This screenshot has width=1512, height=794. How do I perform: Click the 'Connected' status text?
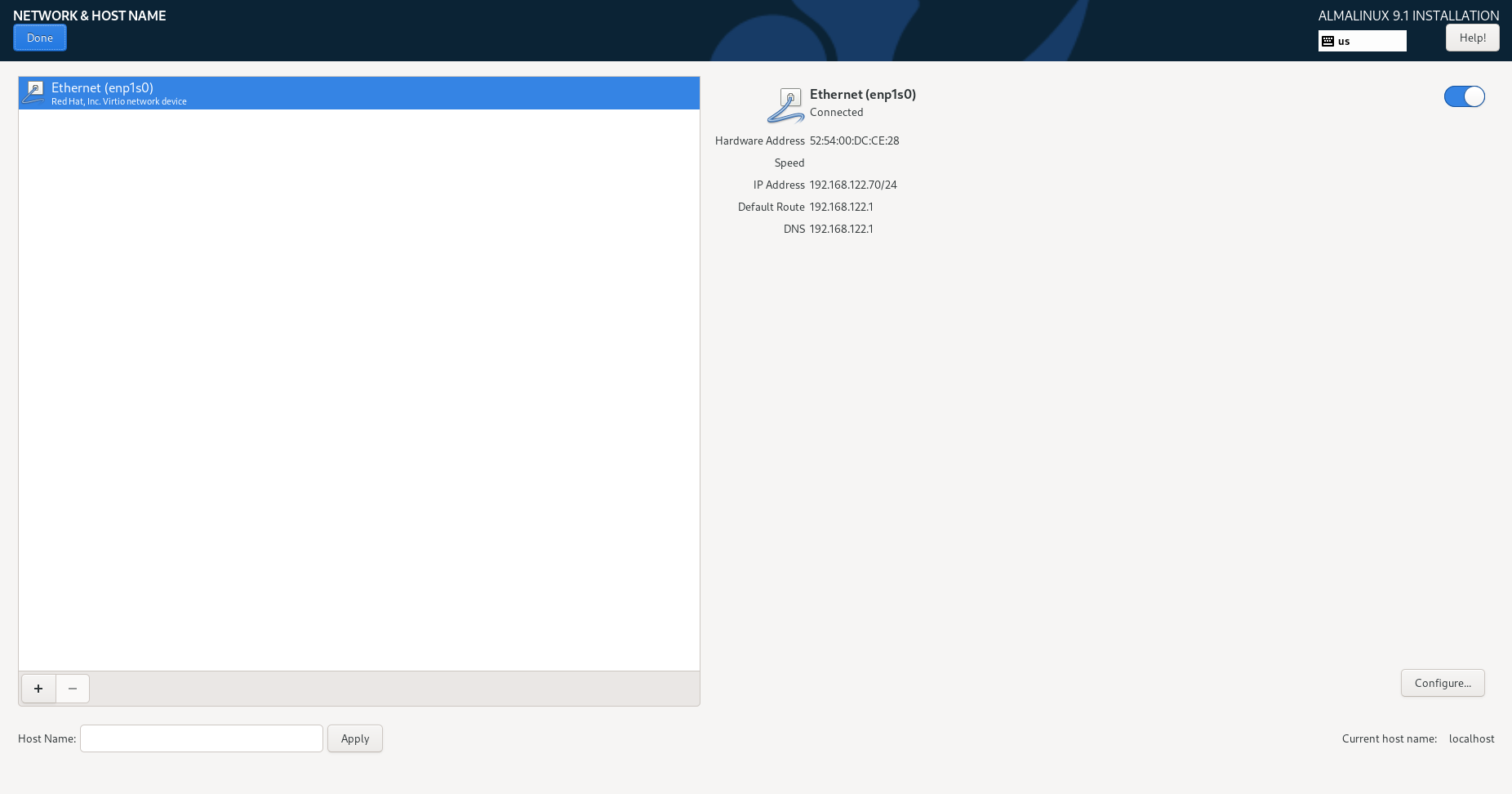pos(836,112)
